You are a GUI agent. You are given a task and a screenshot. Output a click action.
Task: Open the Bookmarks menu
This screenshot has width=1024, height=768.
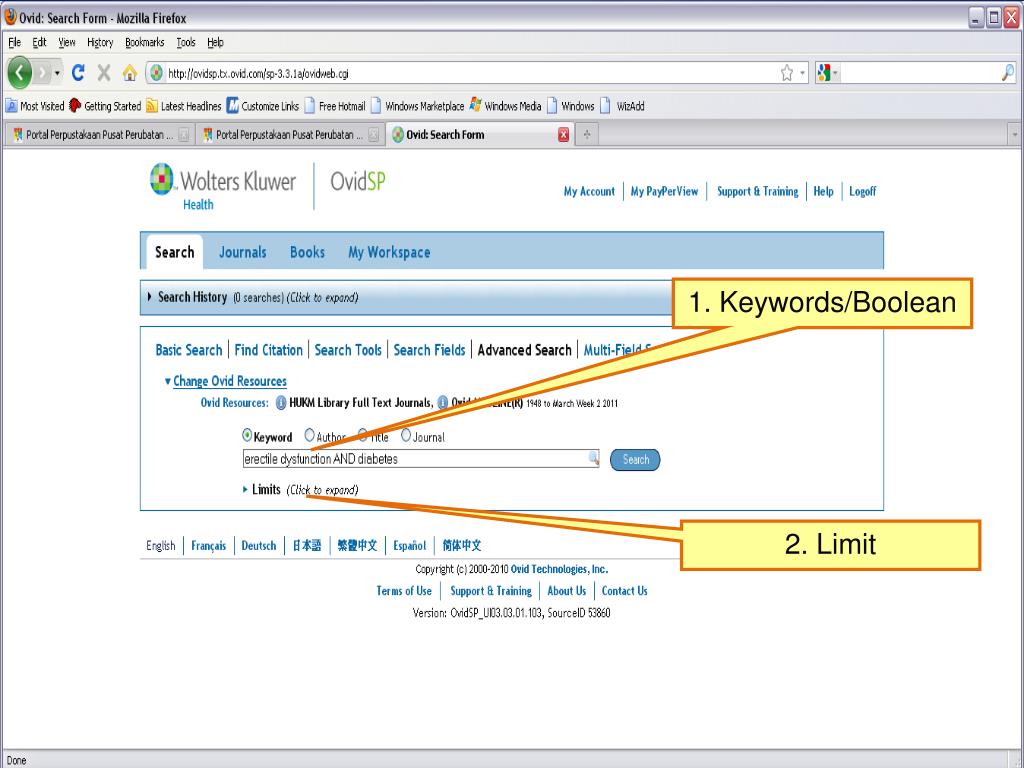point(144,42)
